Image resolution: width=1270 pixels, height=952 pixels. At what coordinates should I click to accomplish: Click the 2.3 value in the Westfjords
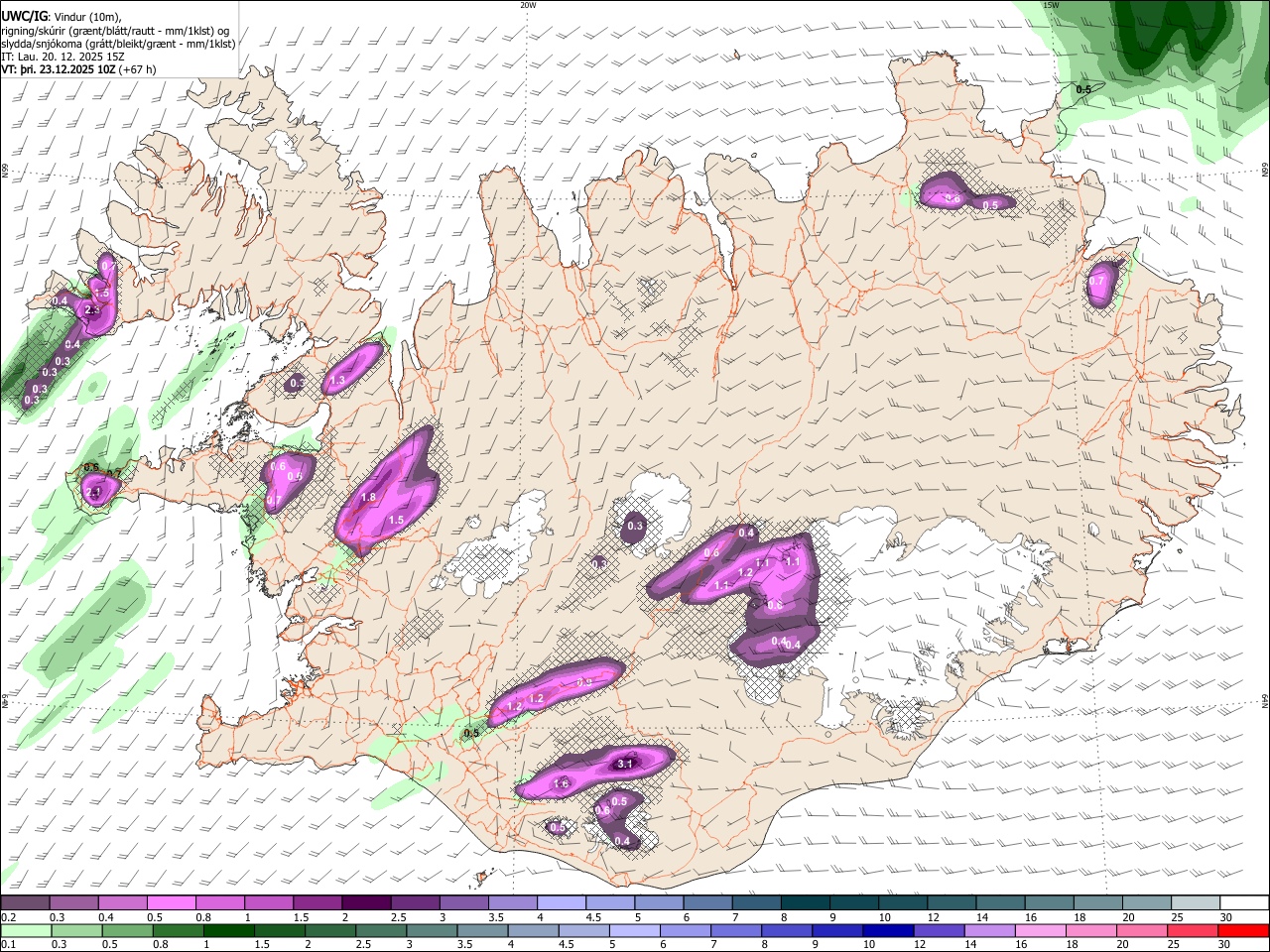click(x=93, y=310)
